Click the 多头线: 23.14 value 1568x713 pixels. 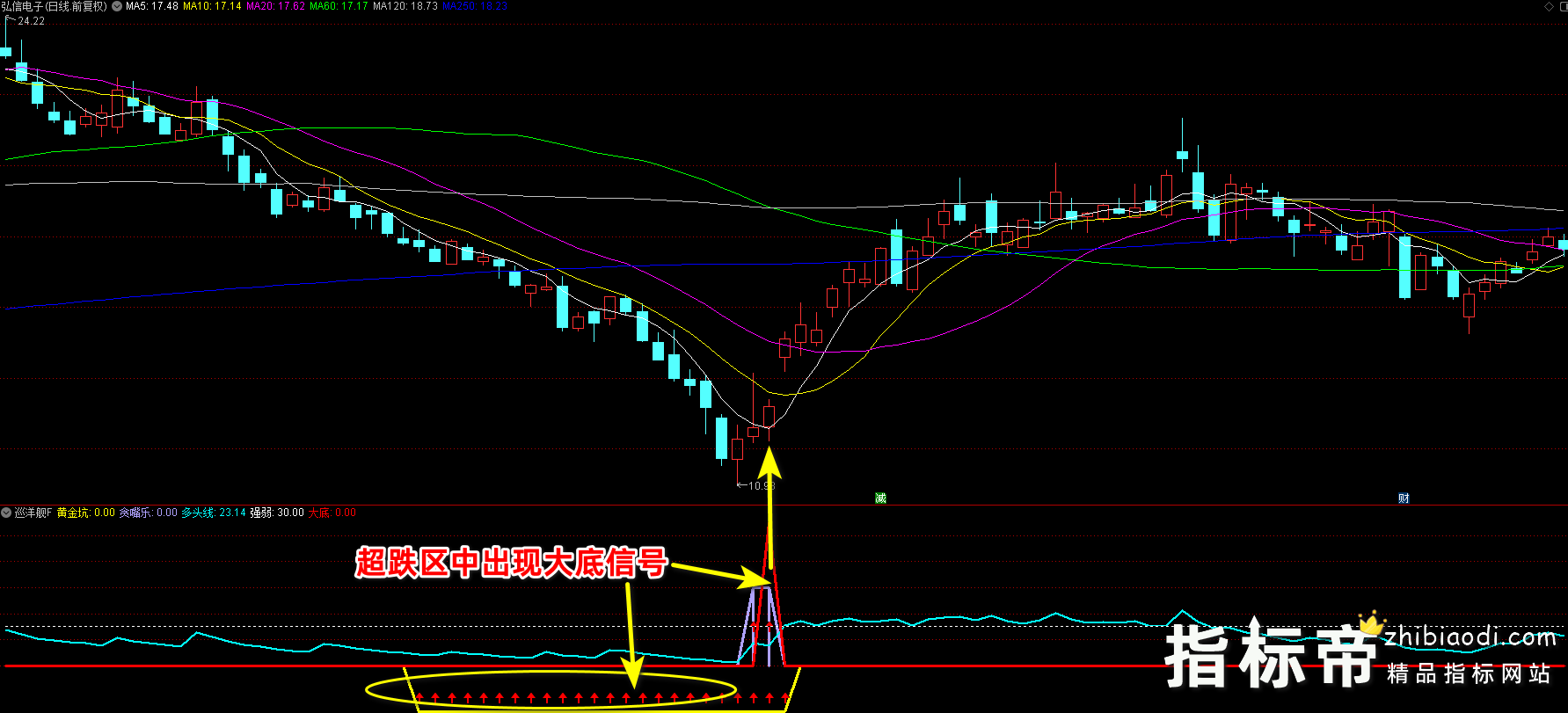214,513
